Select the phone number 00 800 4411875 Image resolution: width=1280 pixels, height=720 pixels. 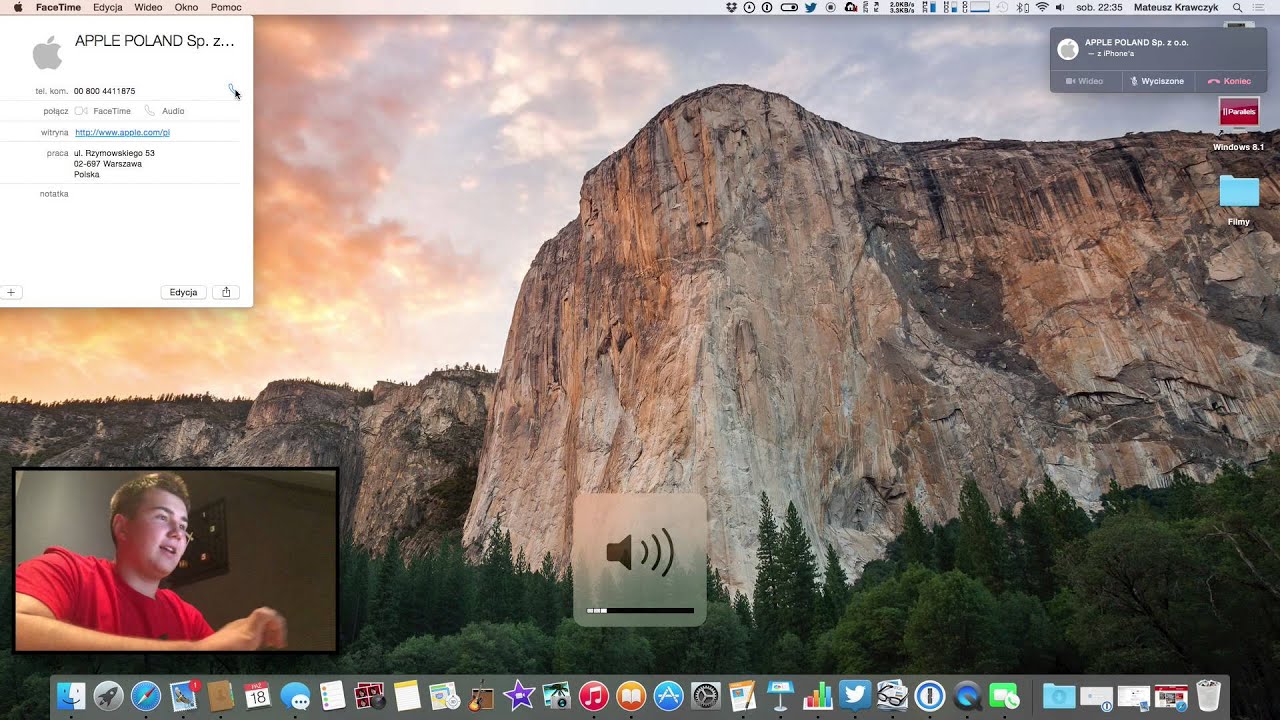pos(104,91)
